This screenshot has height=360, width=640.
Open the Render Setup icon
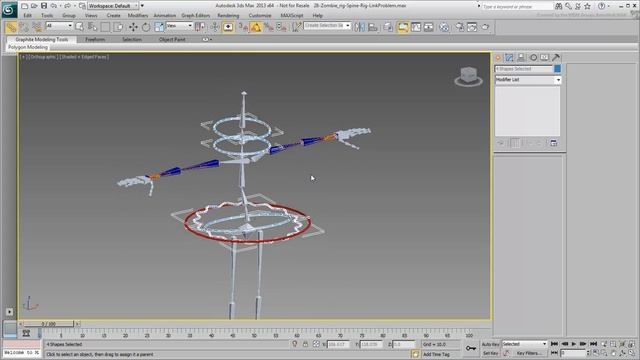[x=460, y=27]
